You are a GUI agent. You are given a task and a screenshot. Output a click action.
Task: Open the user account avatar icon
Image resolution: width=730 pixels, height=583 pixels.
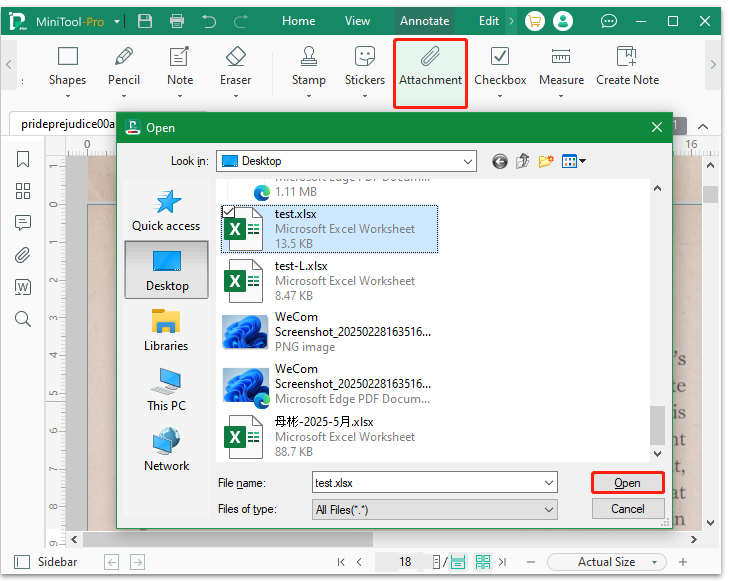pos(562,21)
